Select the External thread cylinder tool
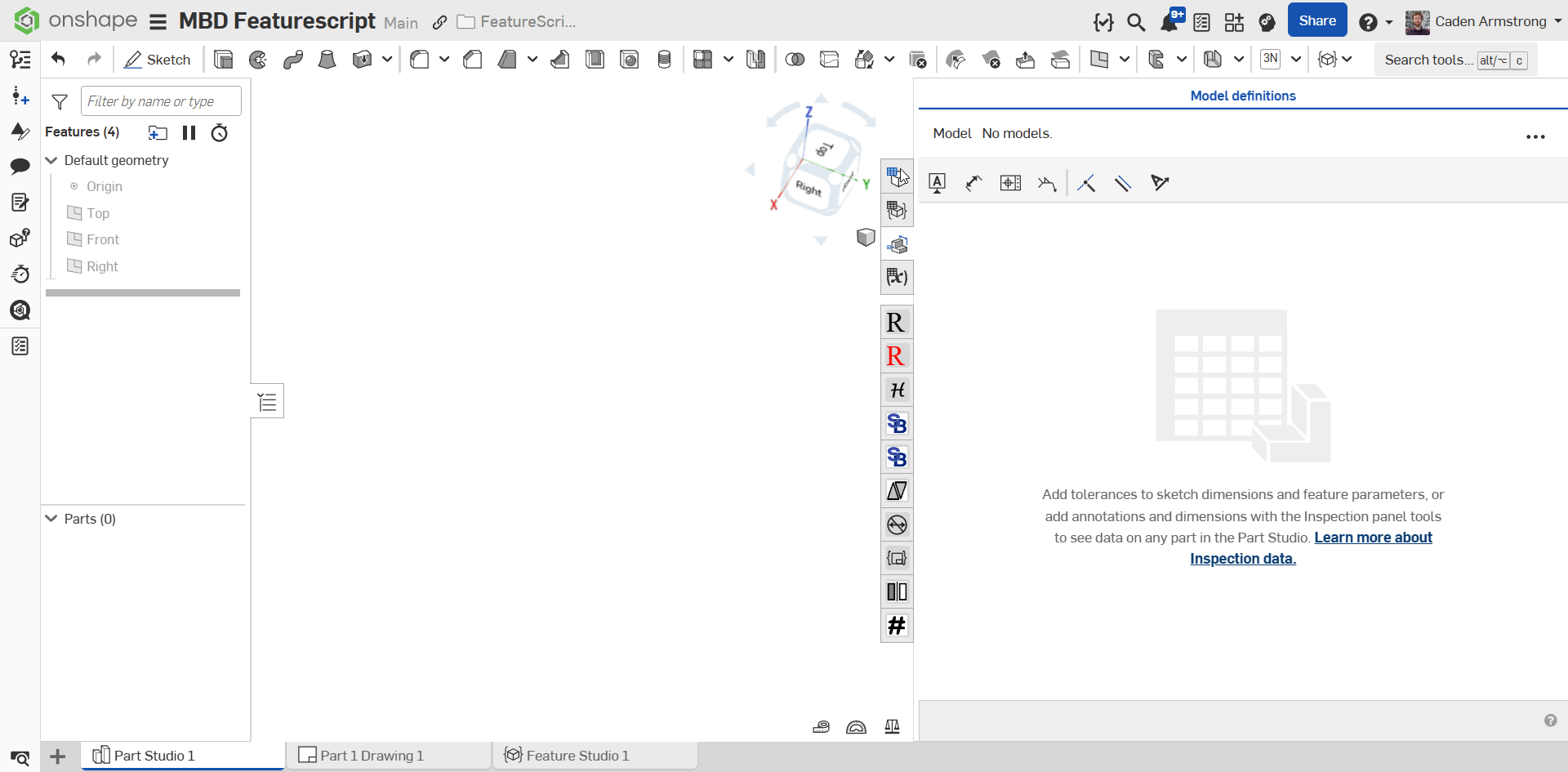This screenshot has height=772, width=1568. tap(665, 60)
